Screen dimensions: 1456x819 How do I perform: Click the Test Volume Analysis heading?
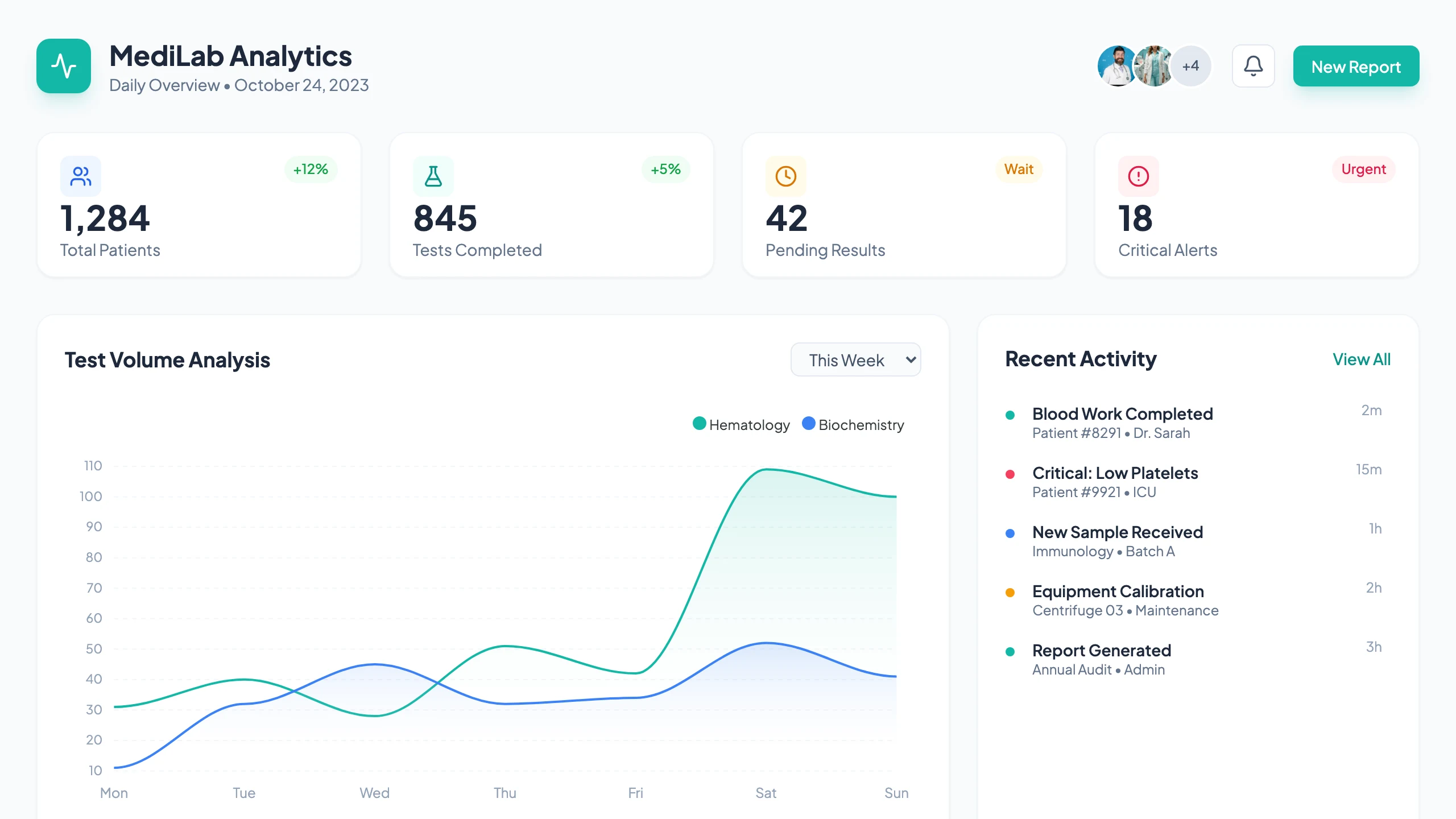point(167,360)
